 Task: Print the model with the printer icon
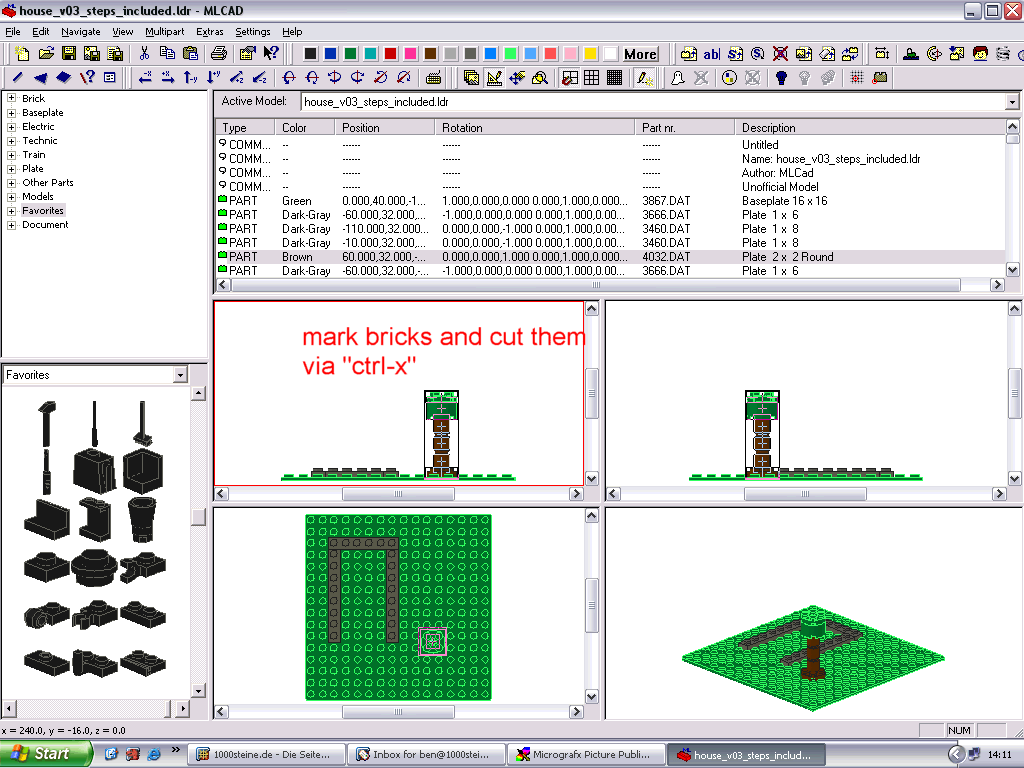click(x=219, y=54)
